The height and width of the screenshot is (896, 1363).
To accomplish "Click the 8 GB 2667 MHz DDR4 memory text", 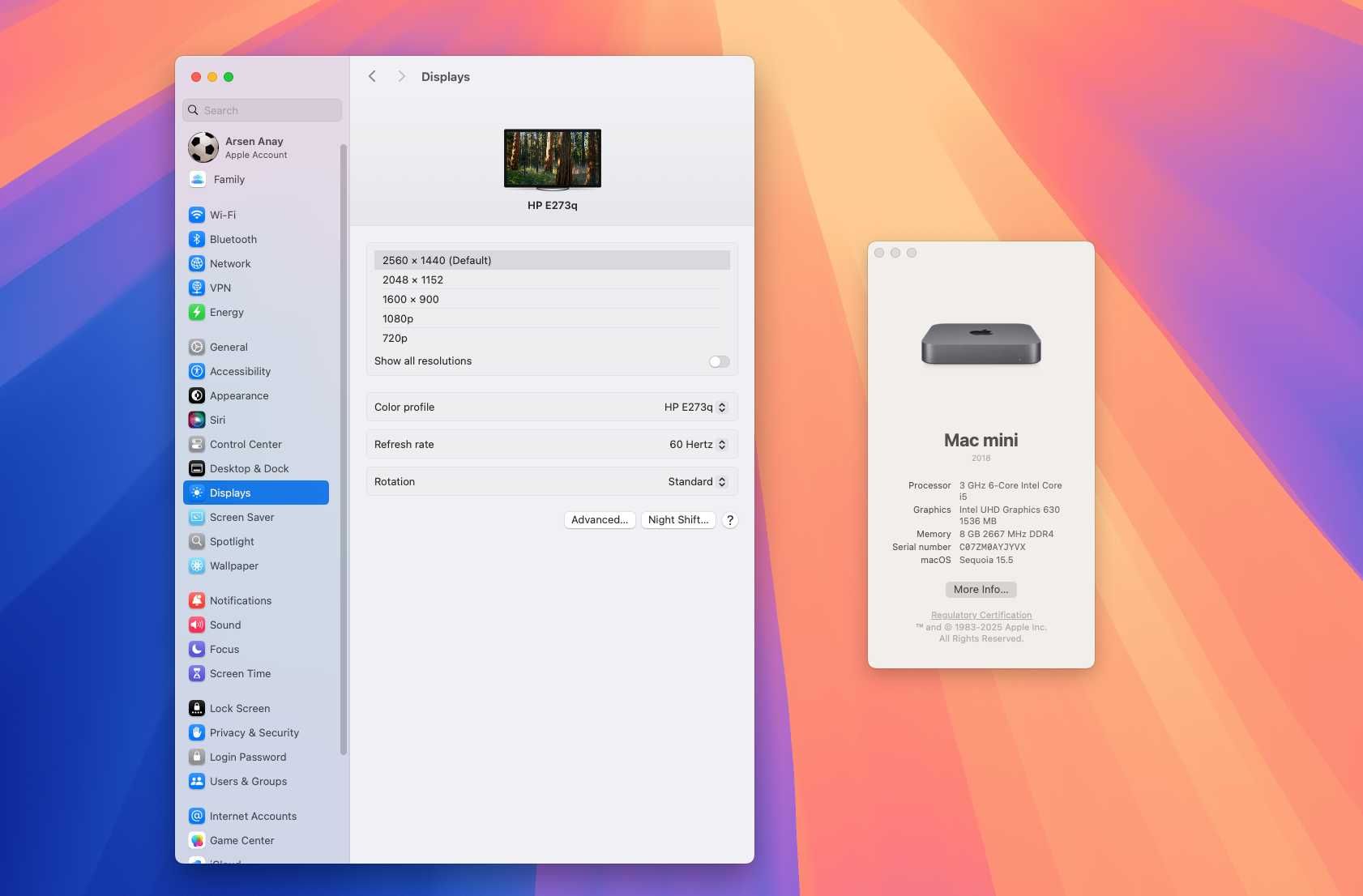I will click(1006, 534).
